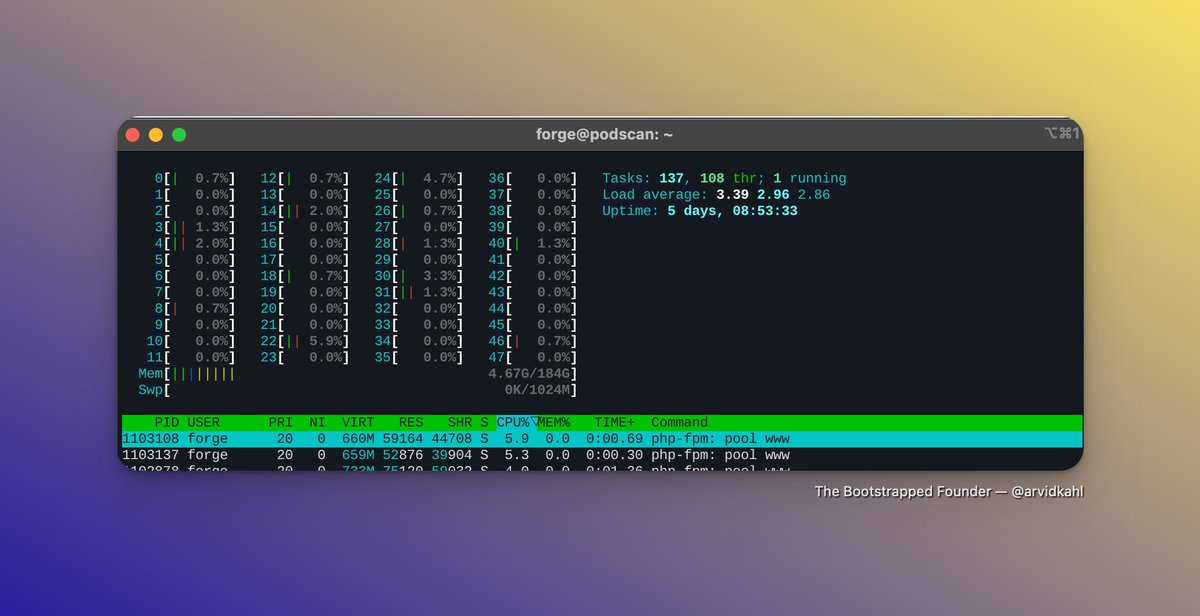Click the yellow minimize window button
The height and width of the screenshot is (616, 1200).
pyautogui.click(x=156, y=134)
